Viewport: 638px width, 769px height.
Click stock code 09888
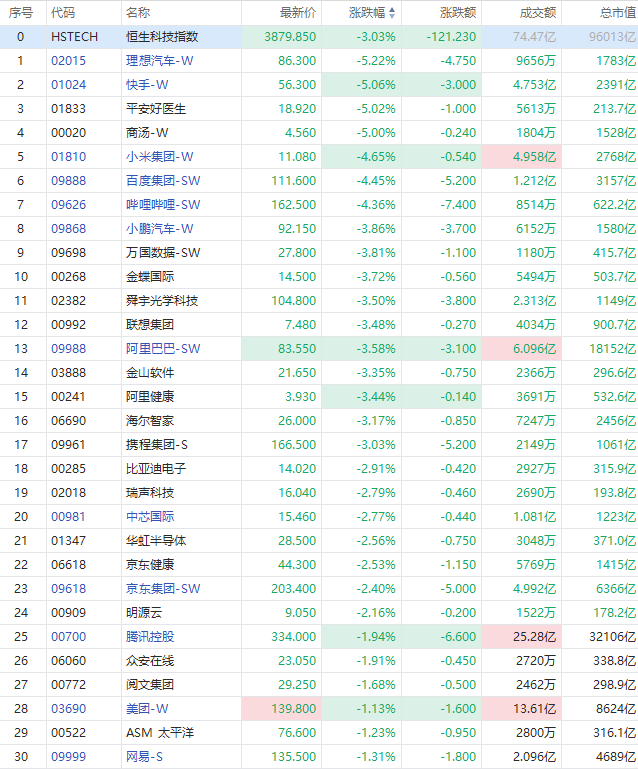[x=68, y=181]
